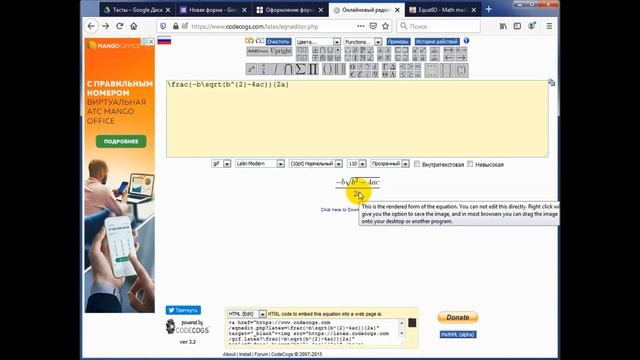This screenshot has width=640, height=360.
Task: Close the Онлайновый редактор tab
Action: 397,10
